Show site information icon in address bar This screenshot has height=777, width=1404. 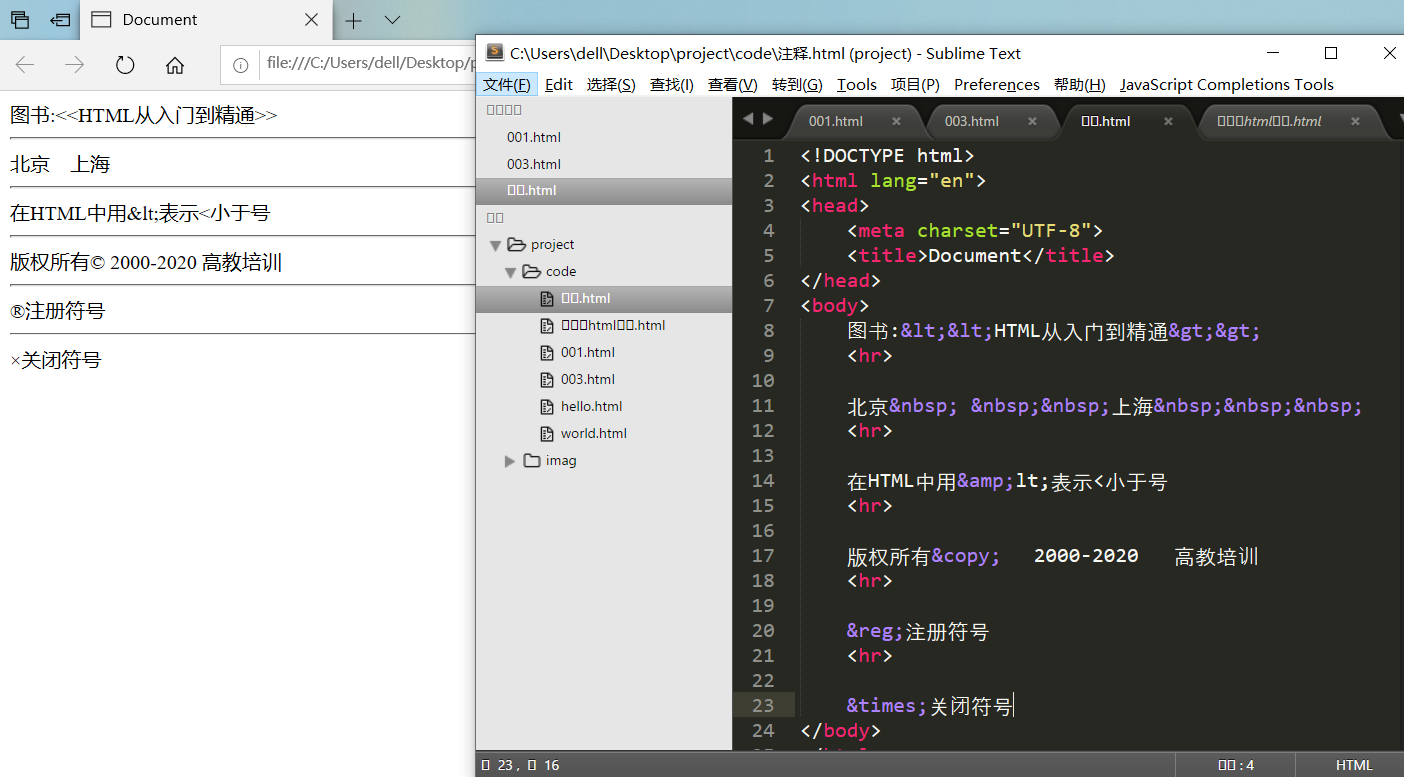[240, 65]
